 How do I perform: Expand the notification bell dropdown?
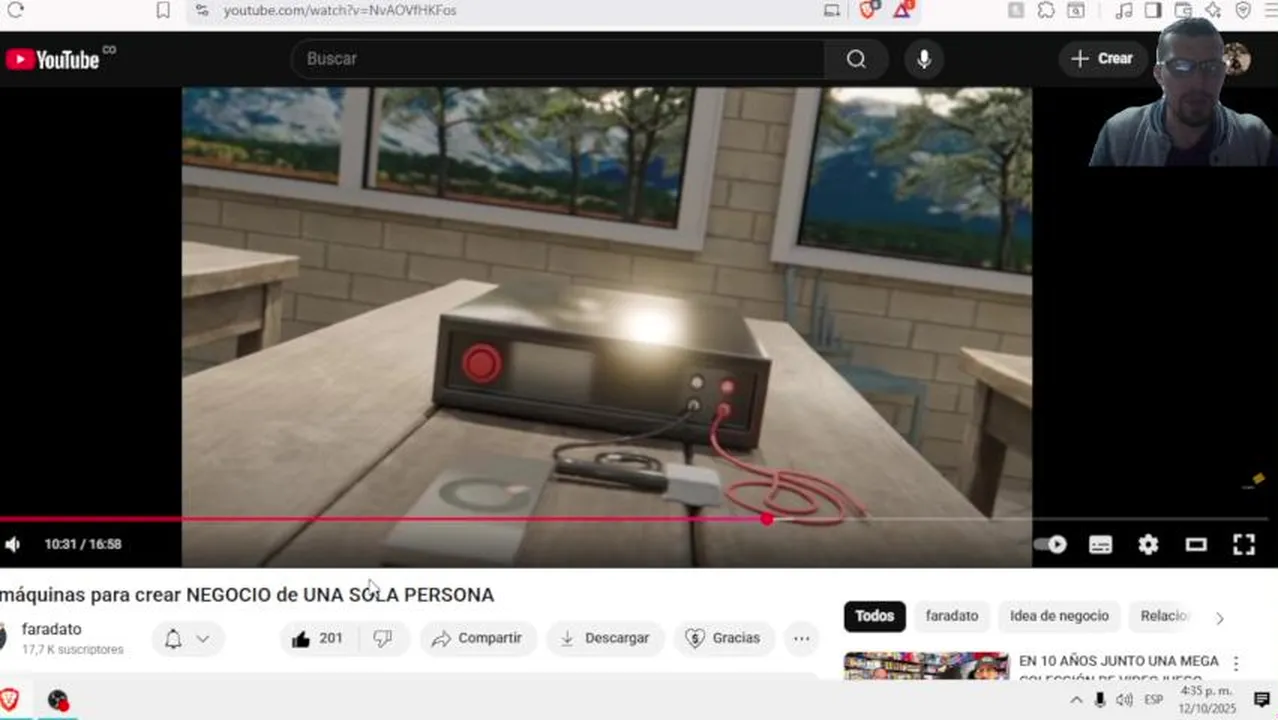tap(188, 639)
